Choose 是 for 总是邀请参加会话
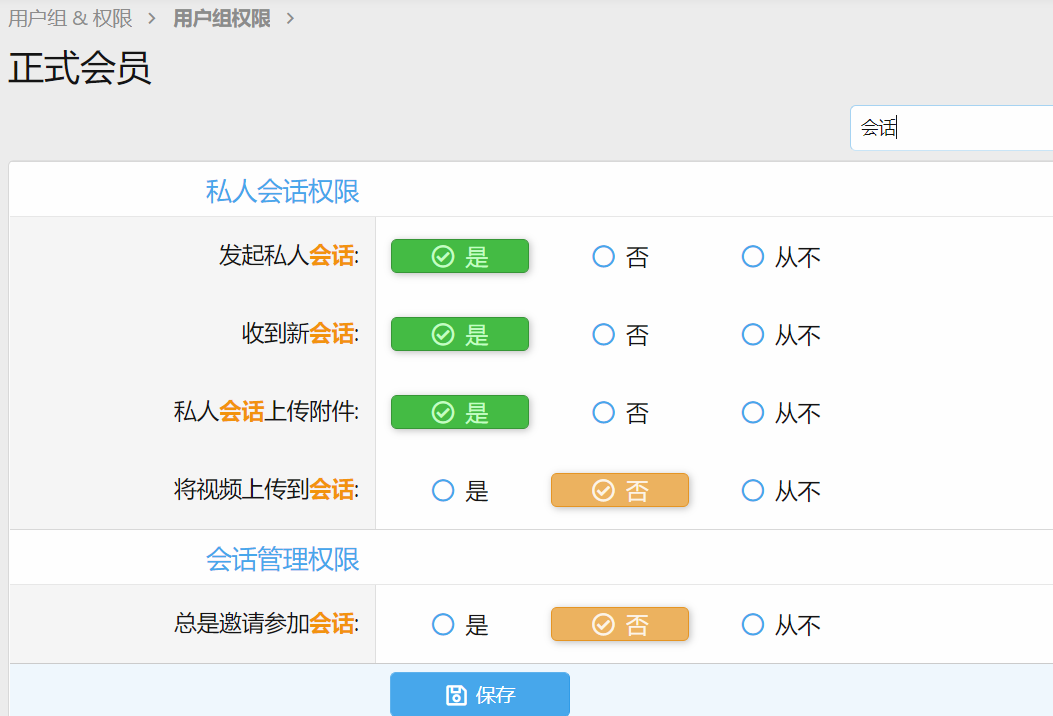1053x716 pixels. coord(443,625)
